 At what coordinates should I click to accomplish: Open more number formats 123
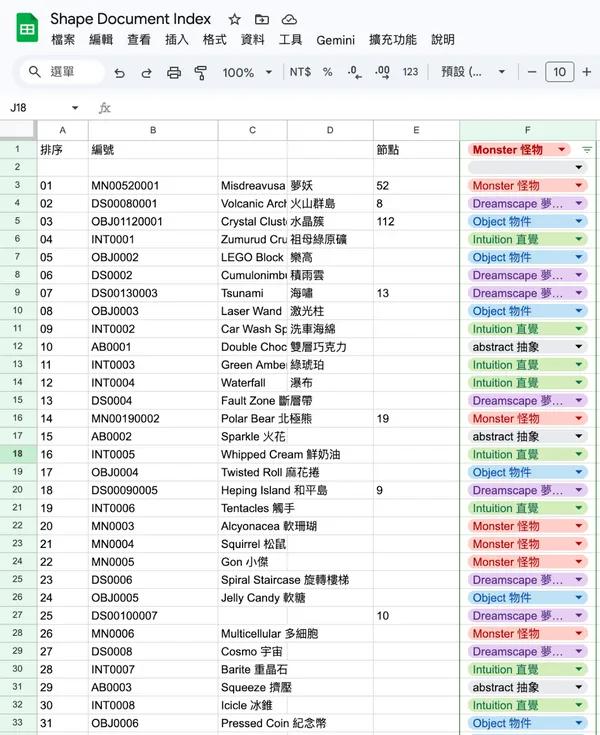tap(410, 72)
